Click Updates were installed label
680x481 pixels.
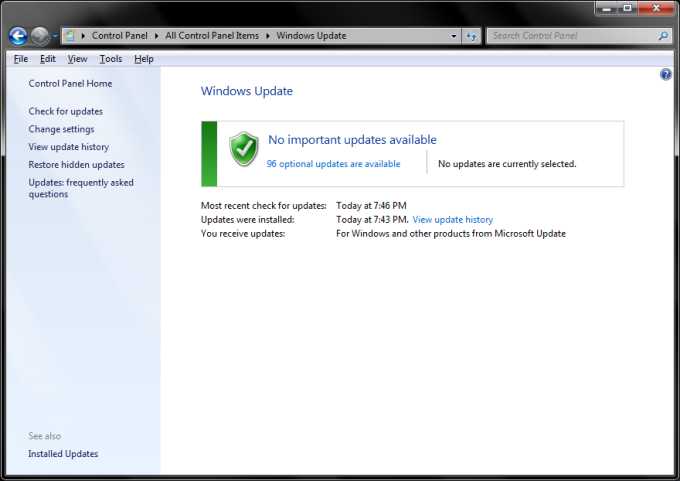[247, 220]
